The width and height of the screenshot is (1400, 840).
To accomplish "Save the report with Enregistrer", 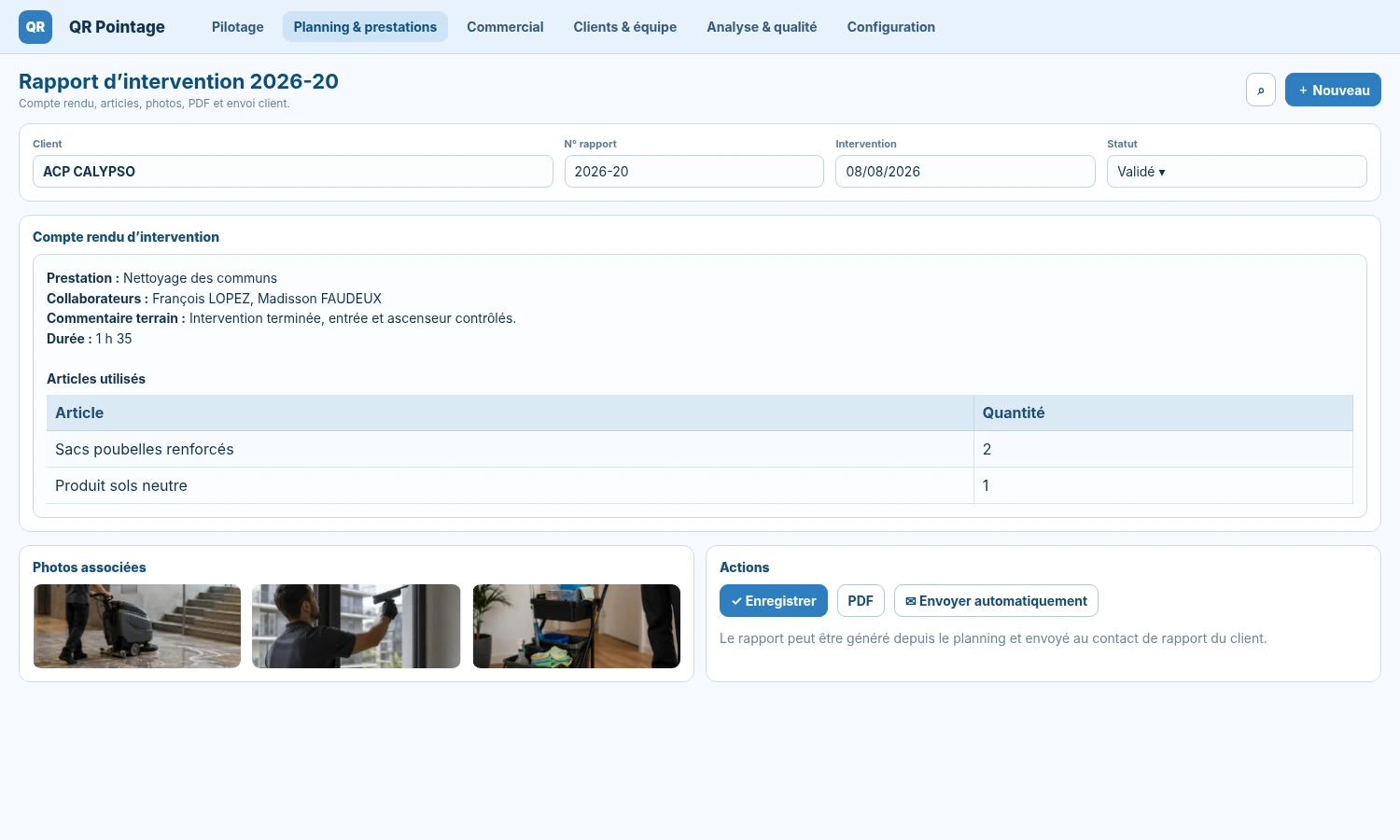I will pos(774,601).
